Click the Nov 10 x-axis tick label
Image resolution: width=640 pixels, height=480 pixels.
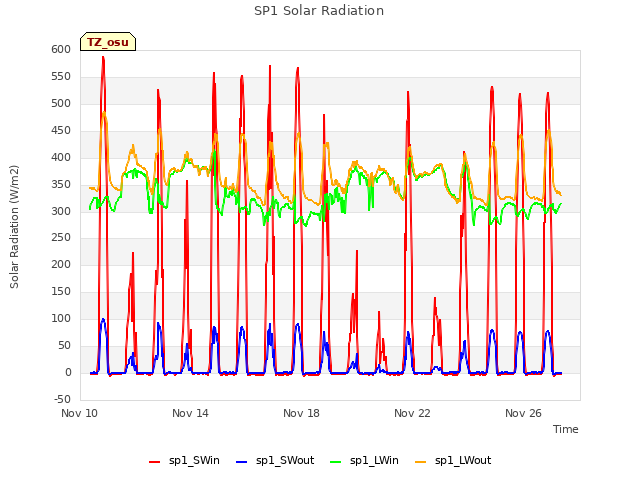pyautogui.click(x=80, y=413)
